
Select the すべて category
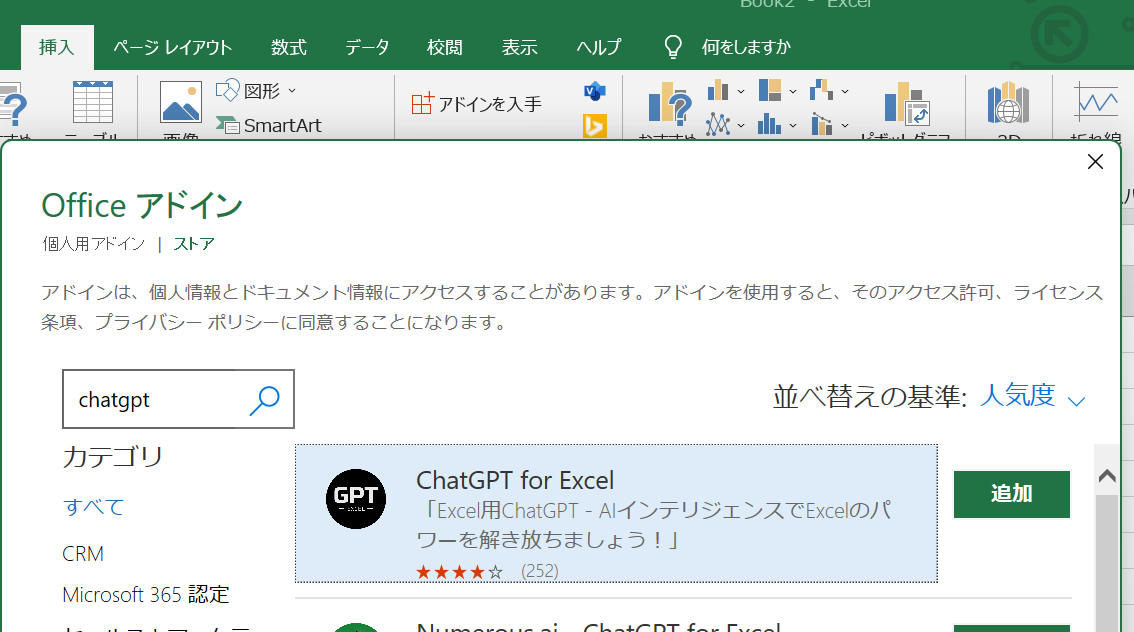point(93,507)
